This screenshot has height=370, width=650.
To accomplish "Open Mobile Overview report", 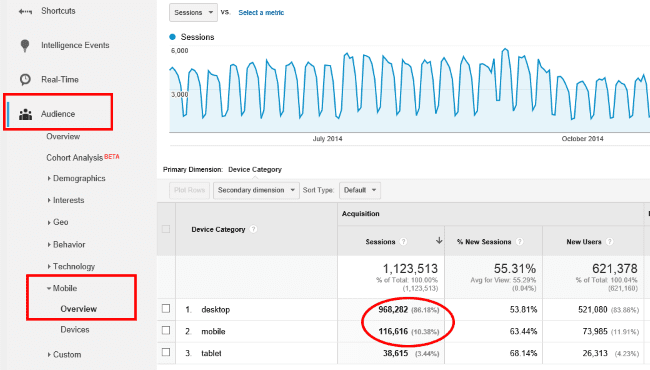I will [x=78, y=309].
